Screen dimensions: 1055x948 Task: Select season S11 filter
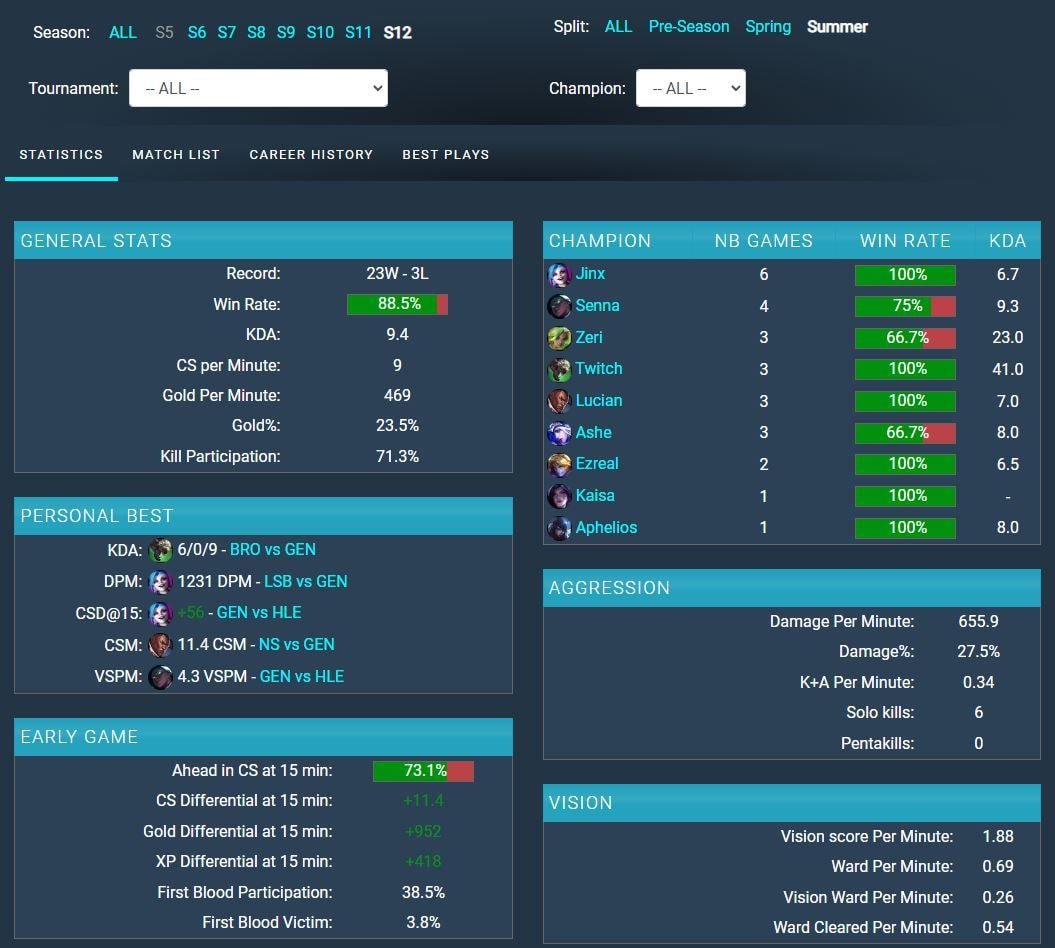coord(358,32)
